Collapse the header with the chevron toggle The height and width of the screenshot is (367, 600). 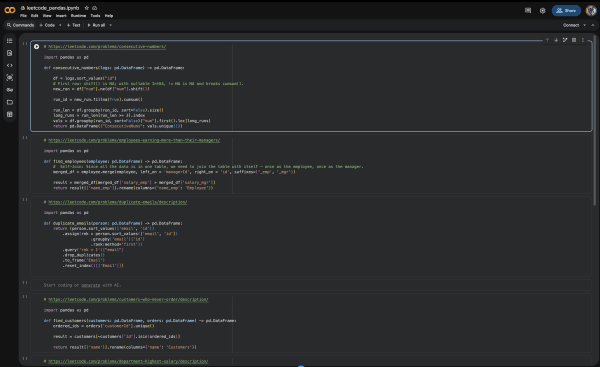coord(593,25)
